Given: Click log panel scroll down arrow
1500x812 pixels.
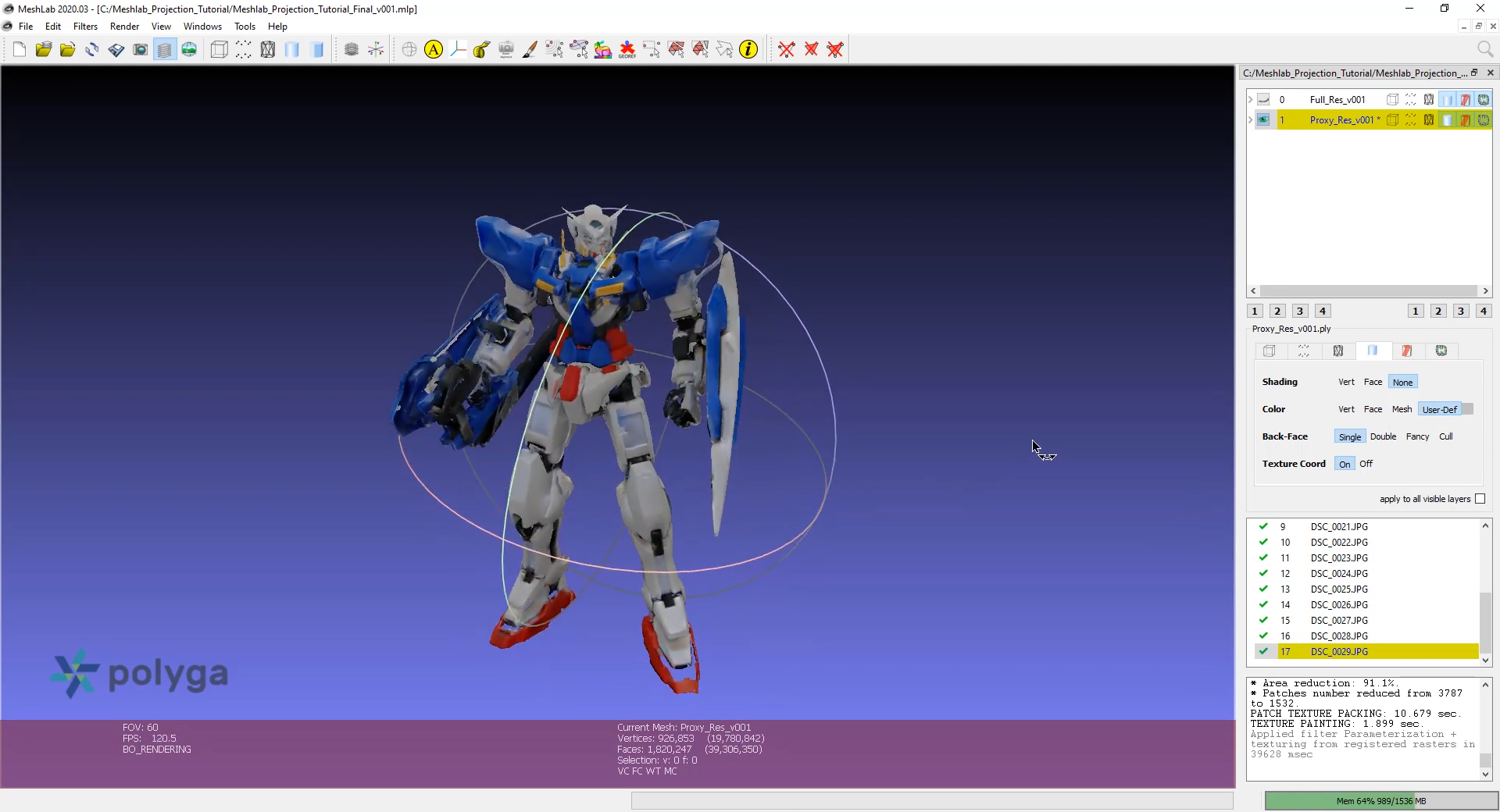Looking at the screenshot, I should pos(1485,774).
